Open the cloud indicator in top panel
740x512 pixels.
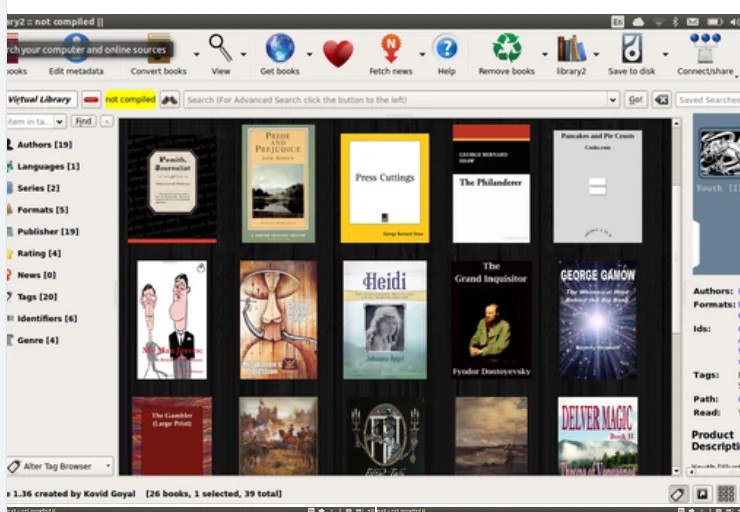tap(638, 22)
